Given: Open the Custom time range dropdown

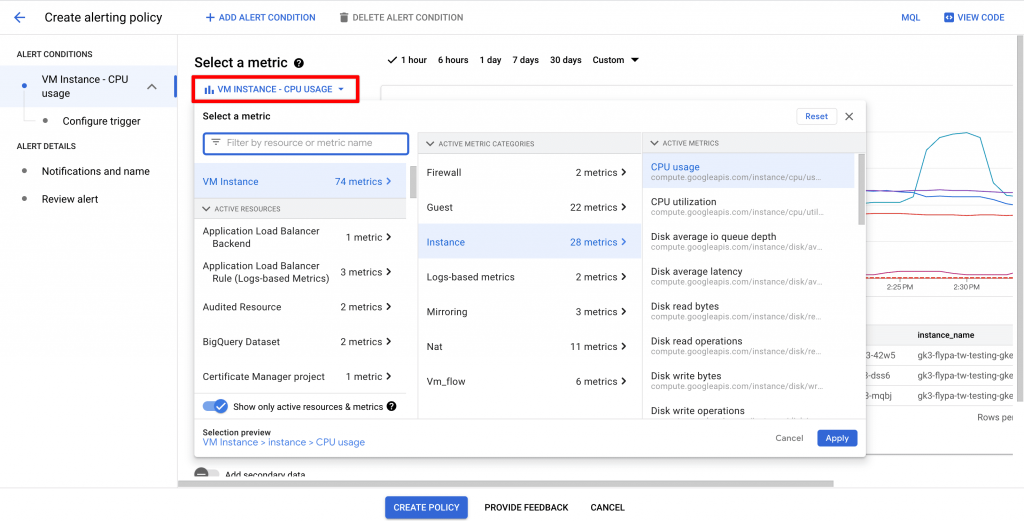Looking at the screenshot, I should [615, 60].
